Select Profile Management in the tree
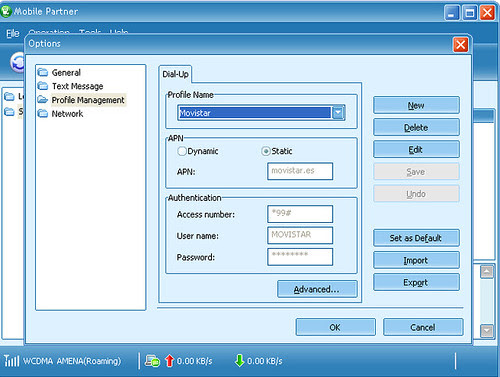Image resolution: width=500 pixels, height=377 pixels. tap(88, 100)
